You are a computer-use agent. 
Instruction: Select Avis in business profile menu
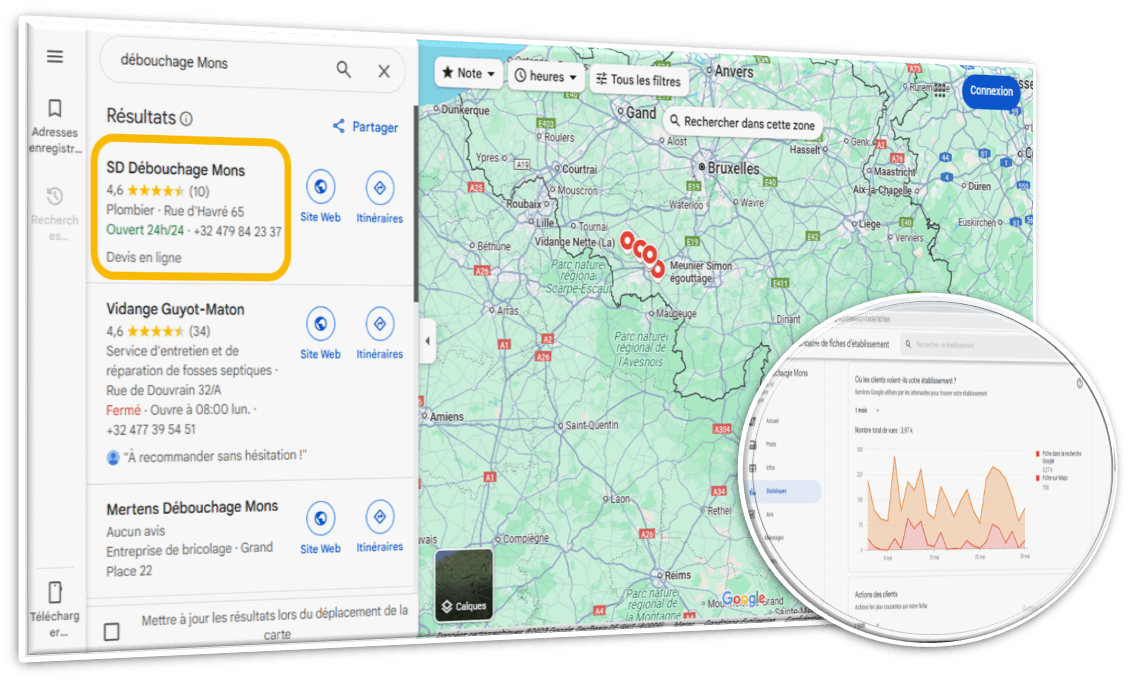(769, 514)
